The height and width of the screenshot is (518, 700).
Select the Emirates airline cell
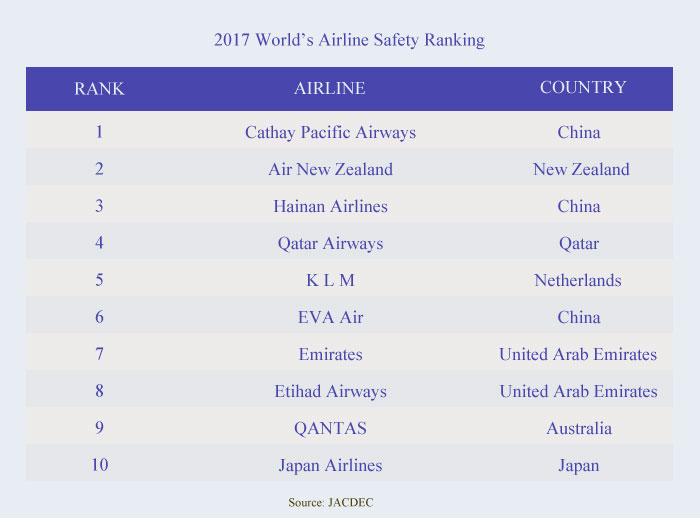(330, 354)
